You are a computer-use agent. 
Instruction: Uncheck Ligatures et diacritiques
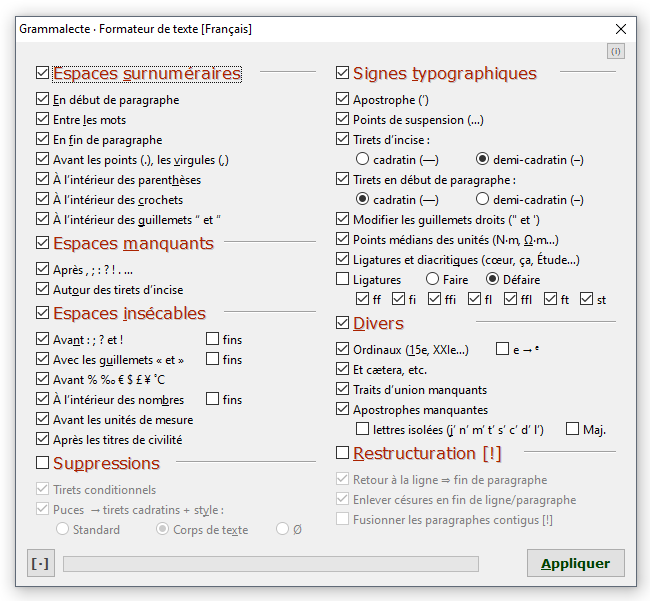pos(342,259)
